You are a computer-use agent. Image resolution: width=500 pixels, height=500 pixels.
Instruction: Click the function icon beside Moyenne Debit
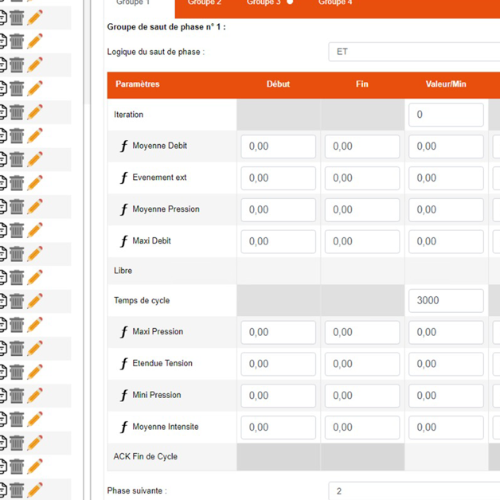[x=124, y=146]
